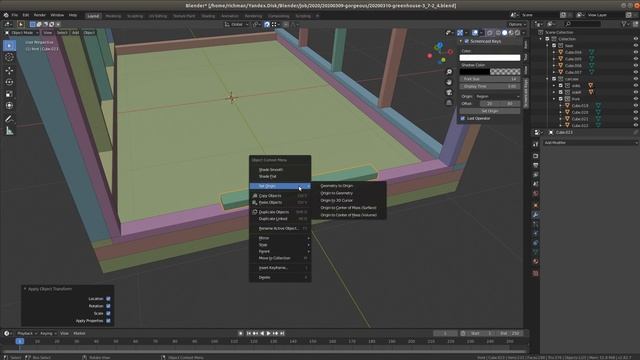Toggle the Screencast Keys checkbox
The height and width of the screenshot is (360, 640).
tap(467, 41)
